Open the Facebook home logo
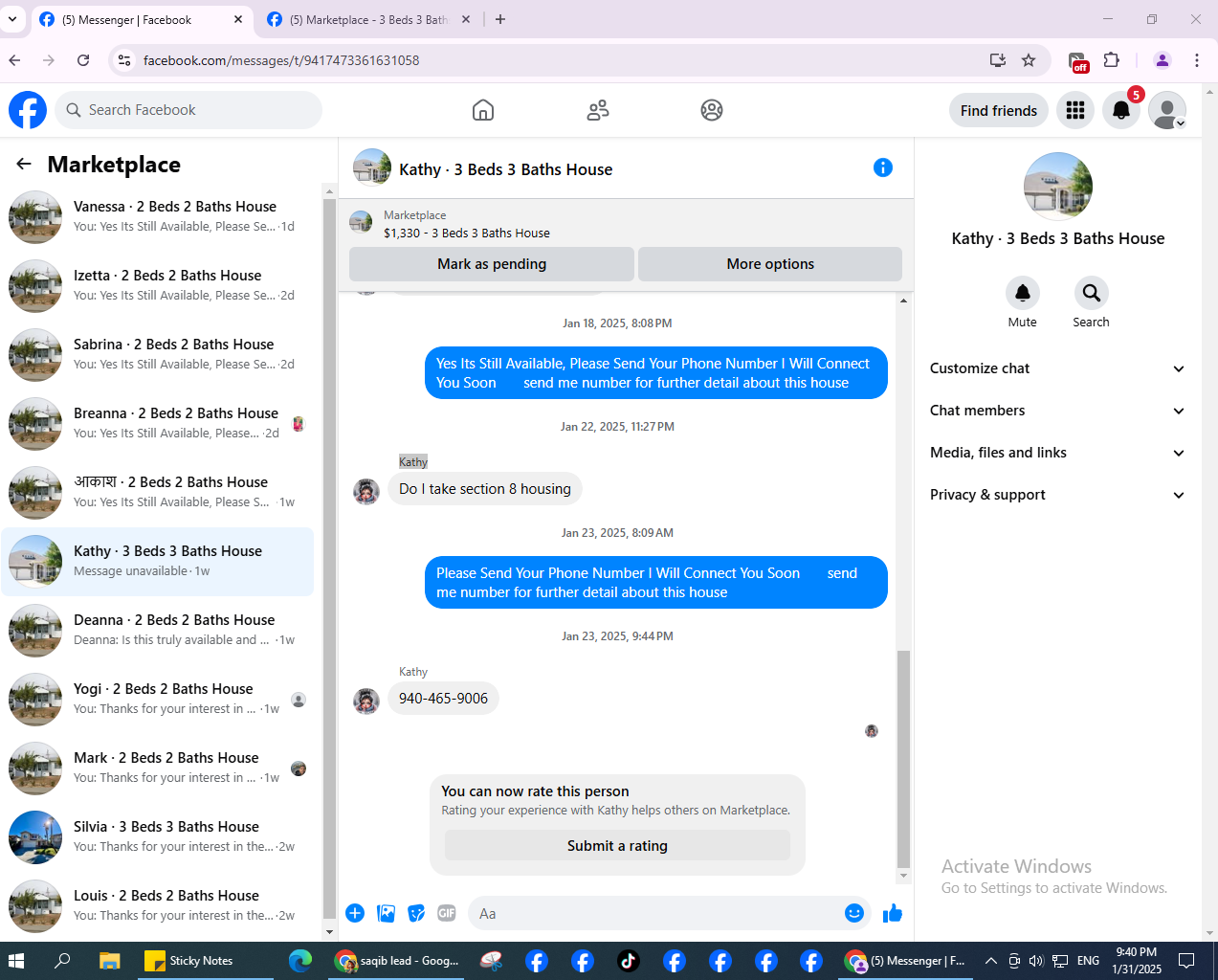The image size is (1218, 980). pos(28,110)
